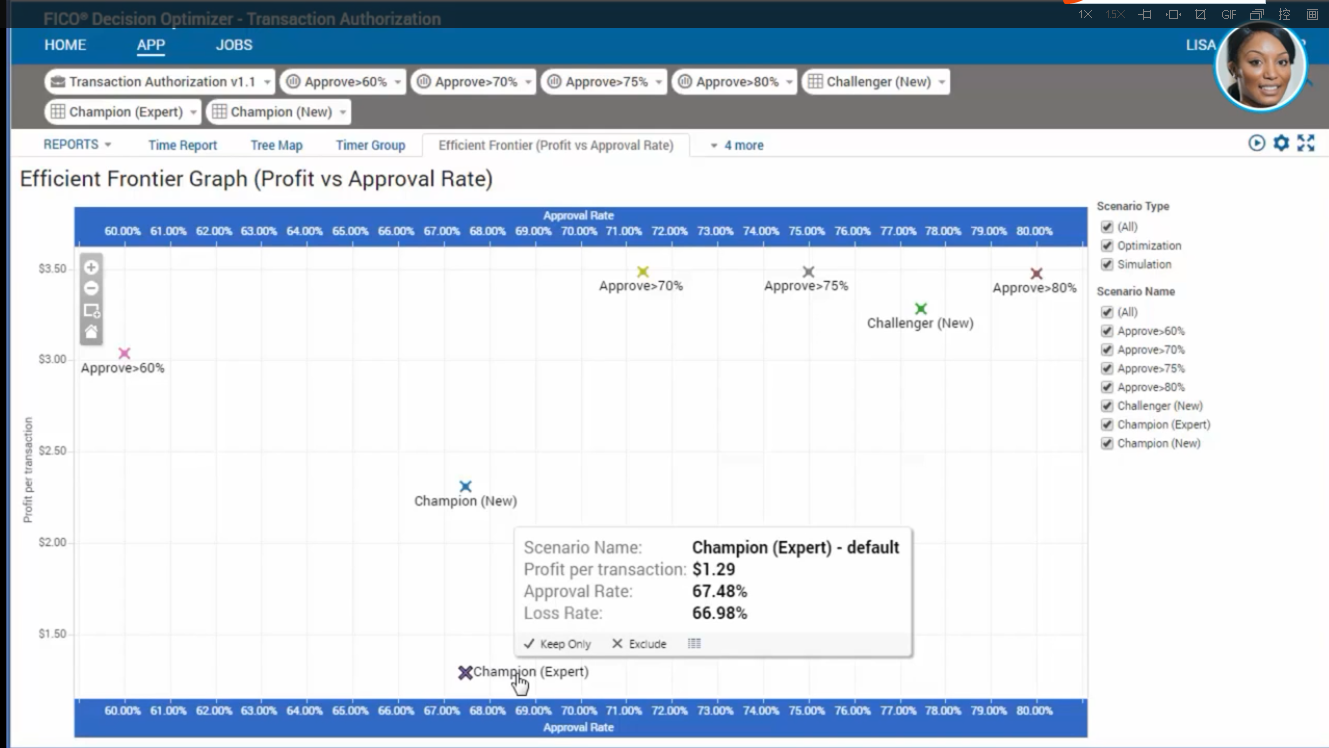Open view-data table icon in tooltip
Screen dimensions: 1329x748
(694, 644)
